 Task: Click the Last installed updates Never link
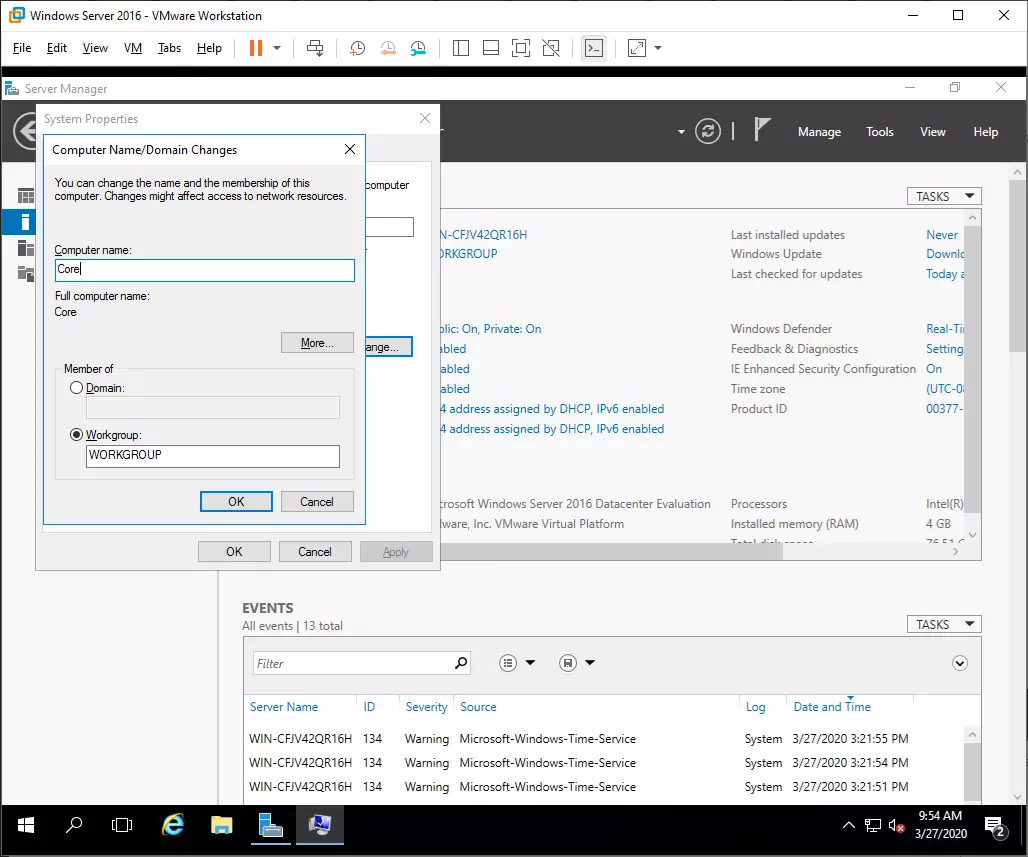coord(941,235)
